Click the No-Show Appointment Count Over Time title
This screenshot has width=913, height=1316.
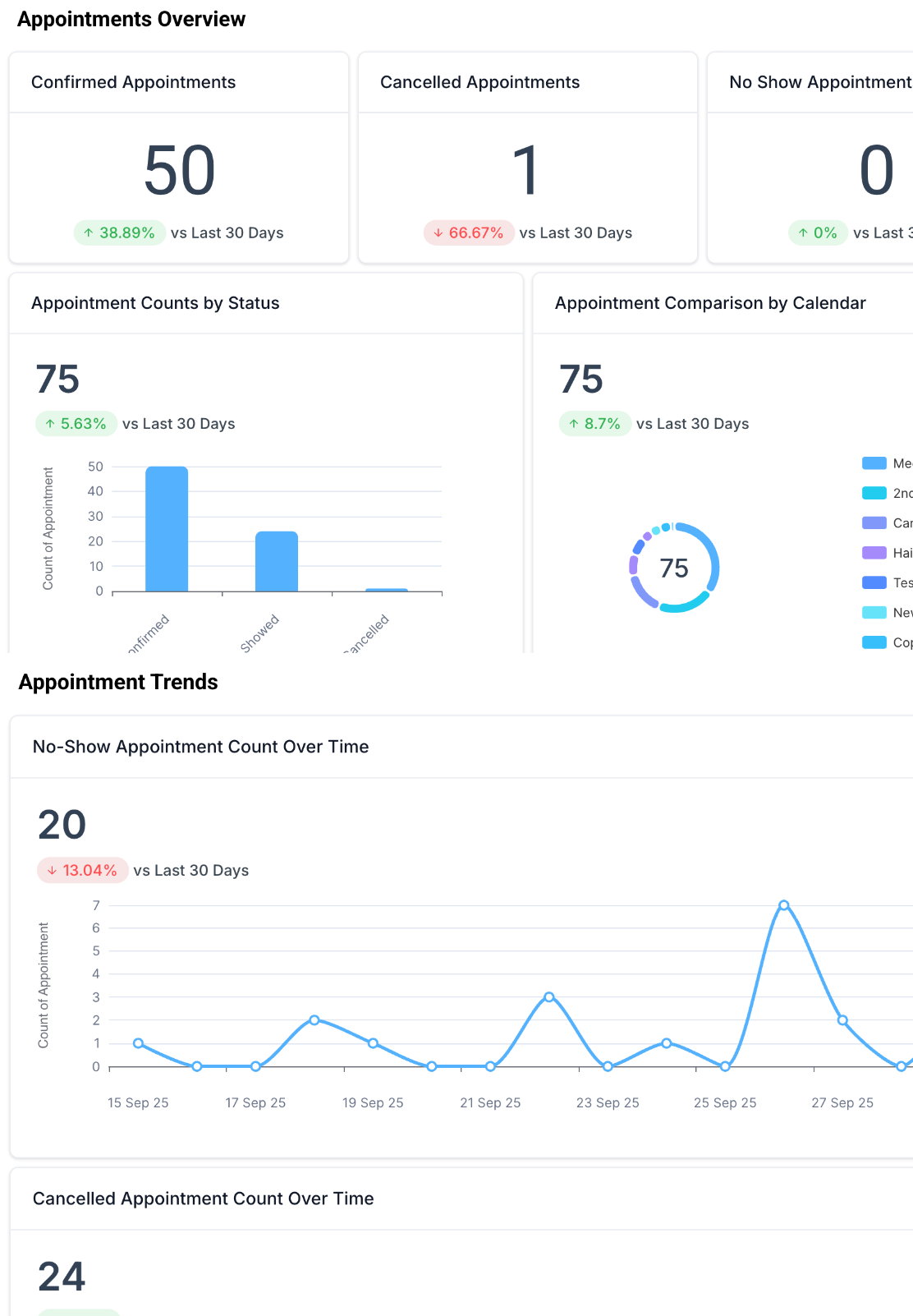[201, 747]
